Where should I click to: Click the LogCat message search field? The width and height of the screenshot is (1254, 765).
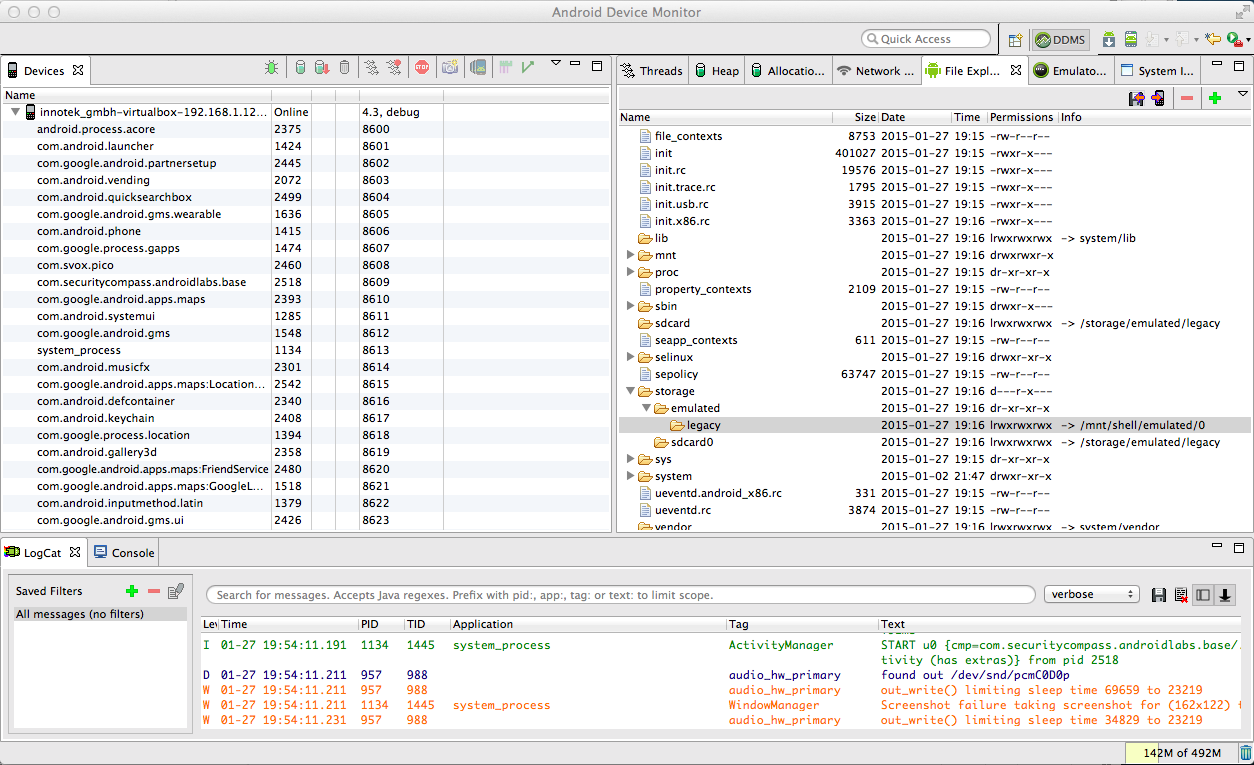620,595
